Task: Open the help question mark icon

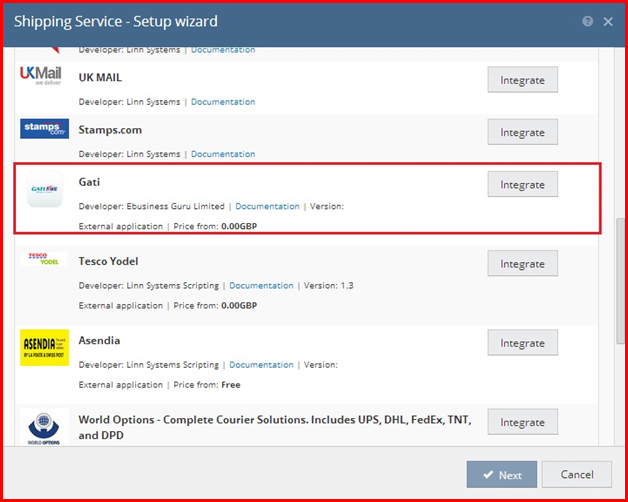Action: pos(587,21)
